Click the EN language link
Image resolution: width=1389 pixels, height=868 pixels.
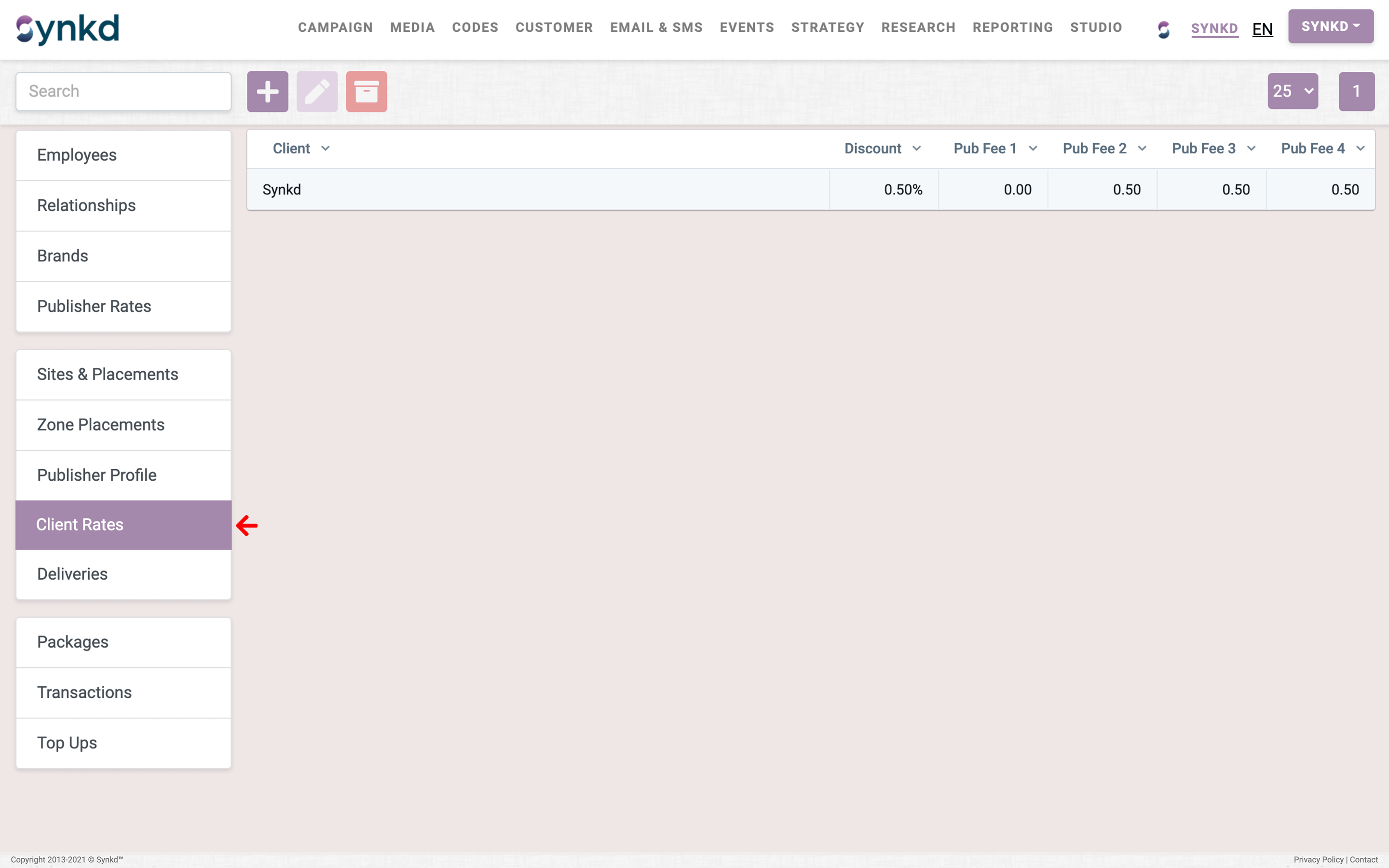click(x=1262, y=29)
